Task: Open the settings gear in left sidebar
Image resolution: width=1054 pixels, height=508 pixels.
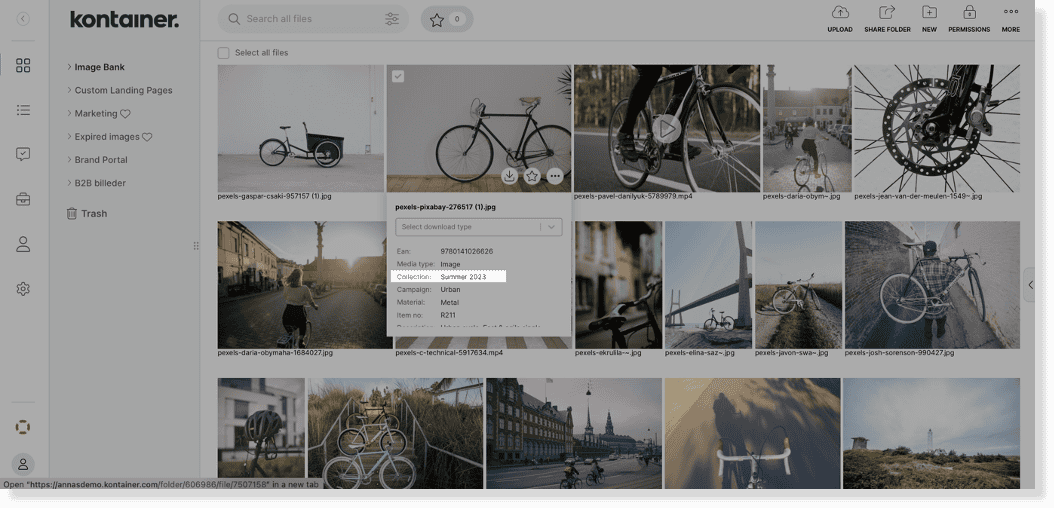Action: 23,289
